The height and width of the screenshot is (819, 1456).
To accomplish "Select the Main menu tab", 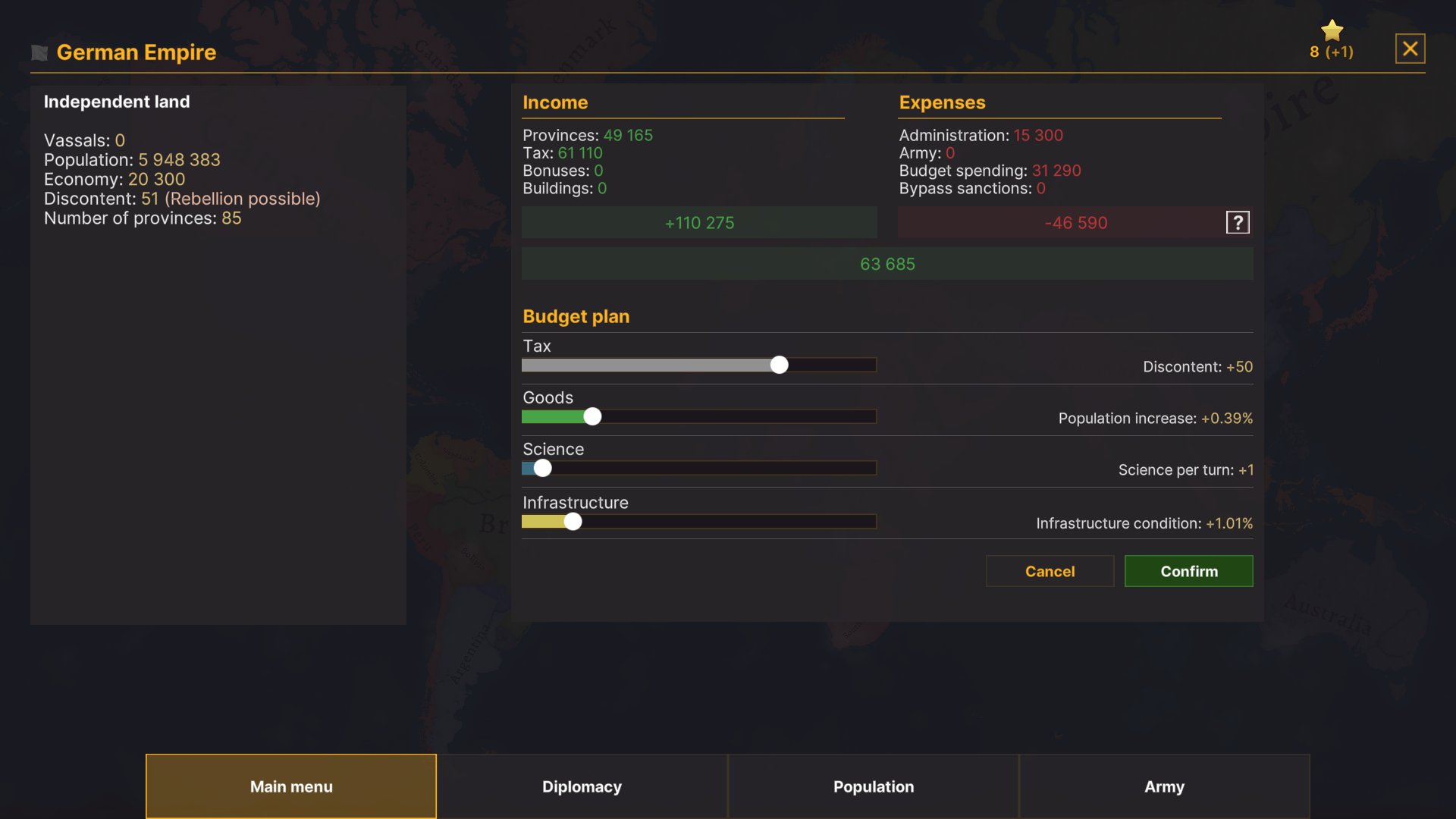I will pyautogui.click(x=290, y=786).
